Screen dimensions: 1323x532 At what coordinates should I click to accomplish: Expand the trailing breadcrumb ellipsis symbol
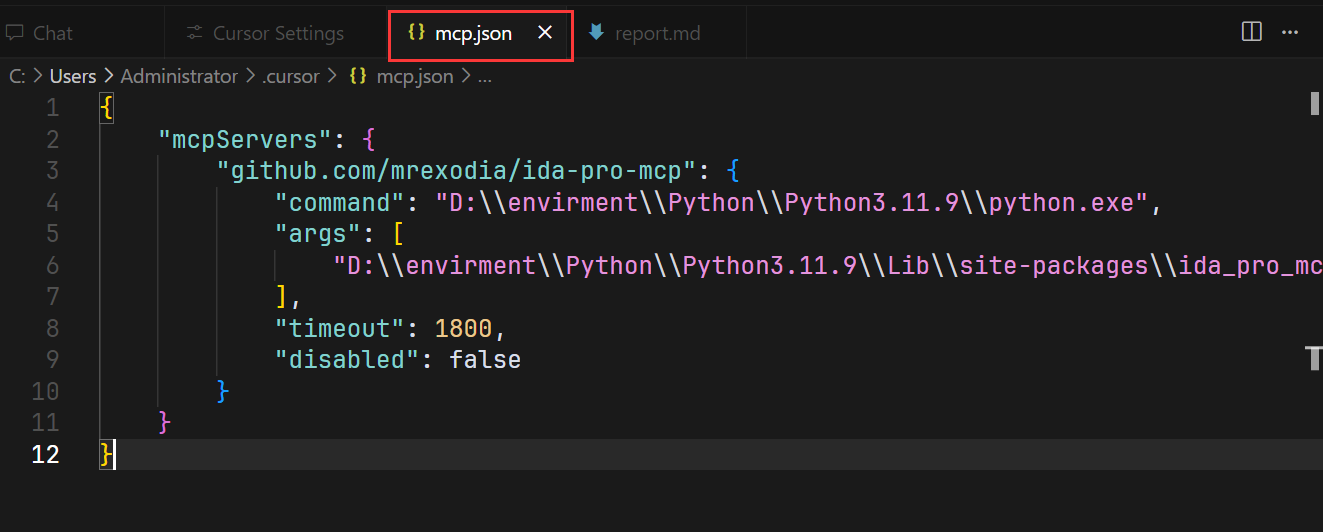[484, 76]
